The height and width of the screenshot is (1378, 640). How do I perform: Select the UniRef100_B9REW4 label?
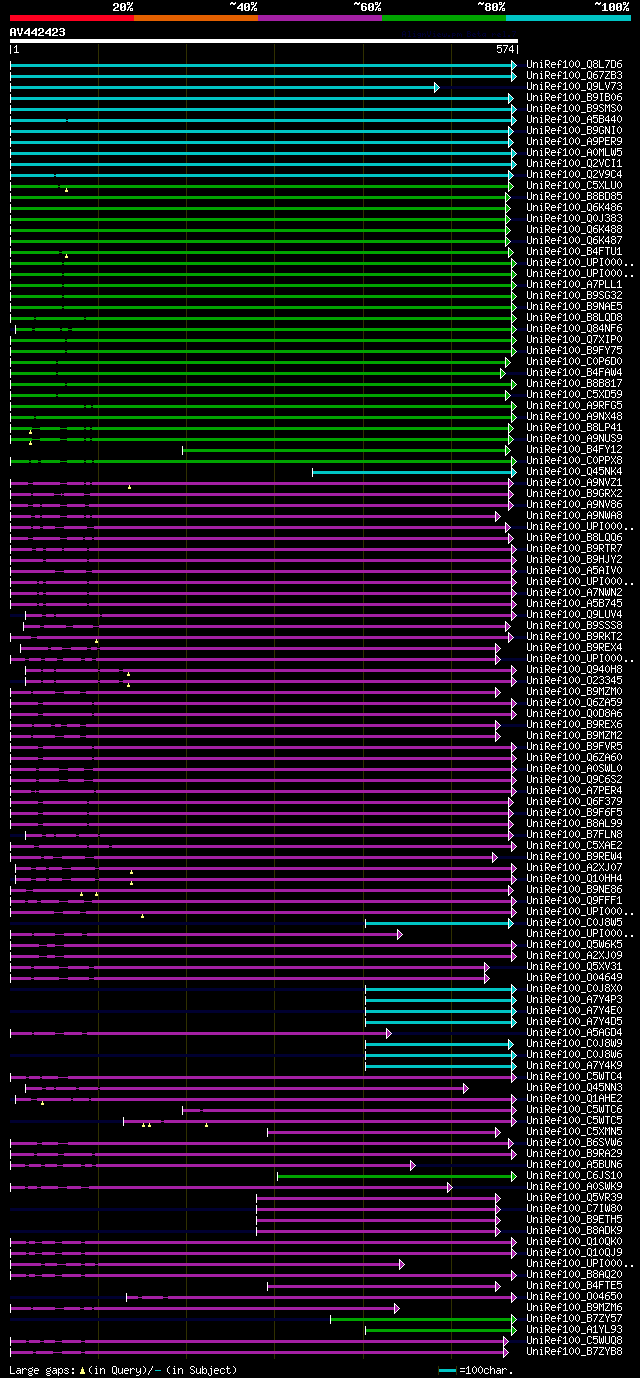[574, 857]
